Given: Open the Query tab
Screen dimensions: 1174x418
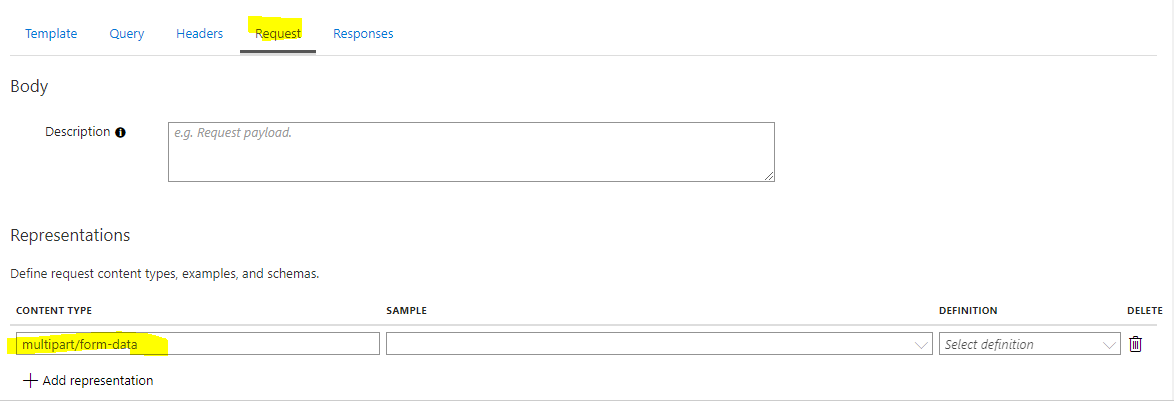Looking at the screenshot, I should (x=127, y=34).
